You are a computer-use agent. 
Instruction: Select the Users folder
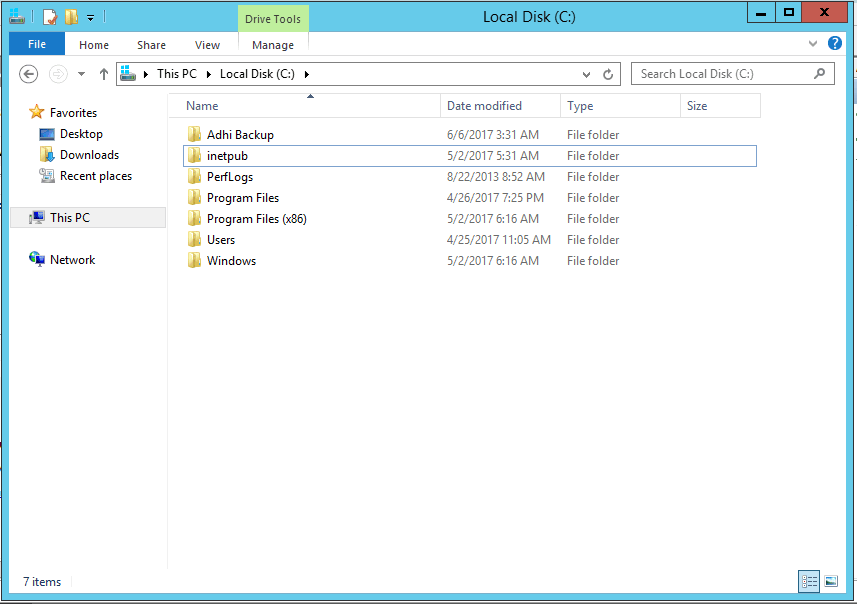point(470,239)
